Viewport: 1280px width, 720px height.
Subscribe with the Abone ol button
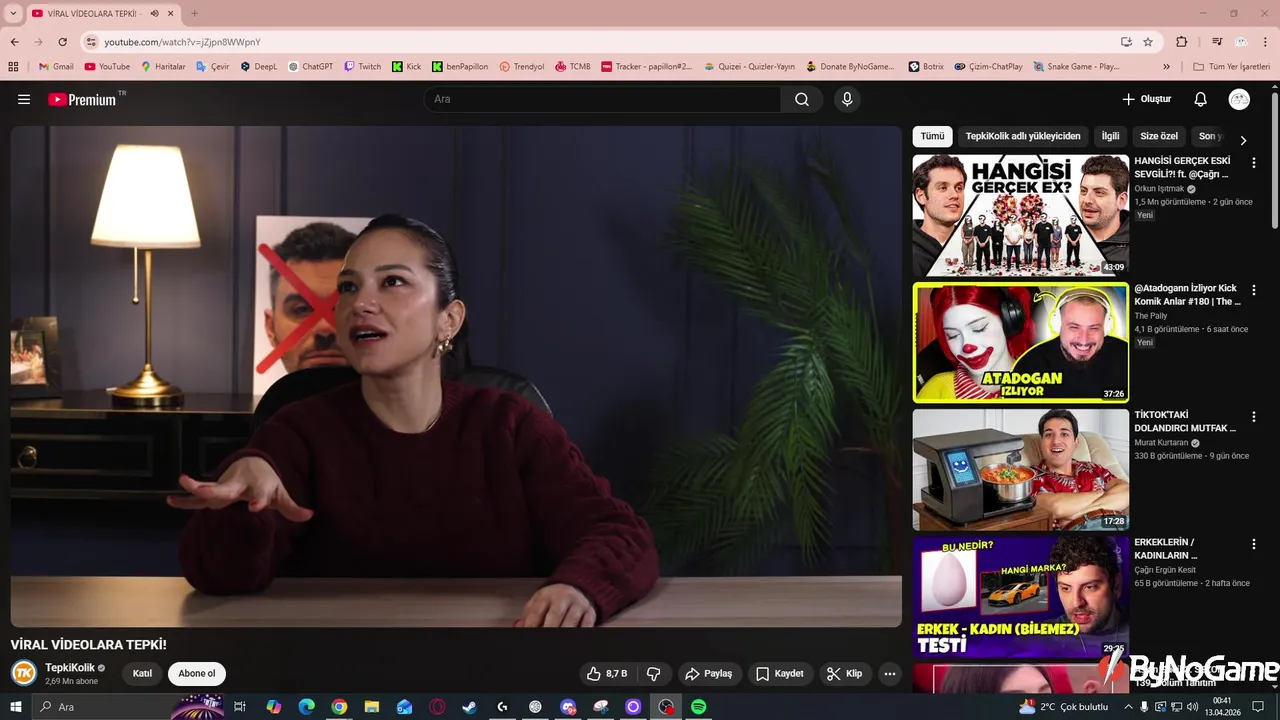point(197,674)
